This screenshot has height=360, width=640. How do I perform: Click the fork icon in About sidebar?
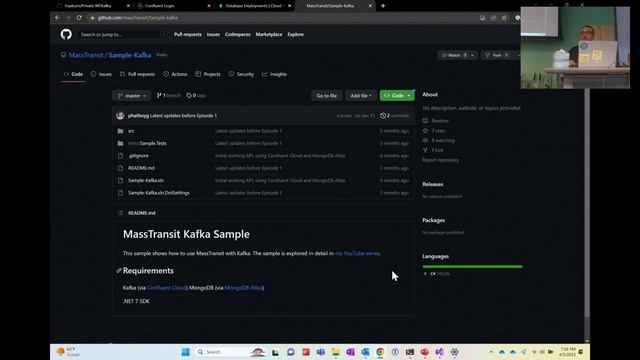click(425, 150)
